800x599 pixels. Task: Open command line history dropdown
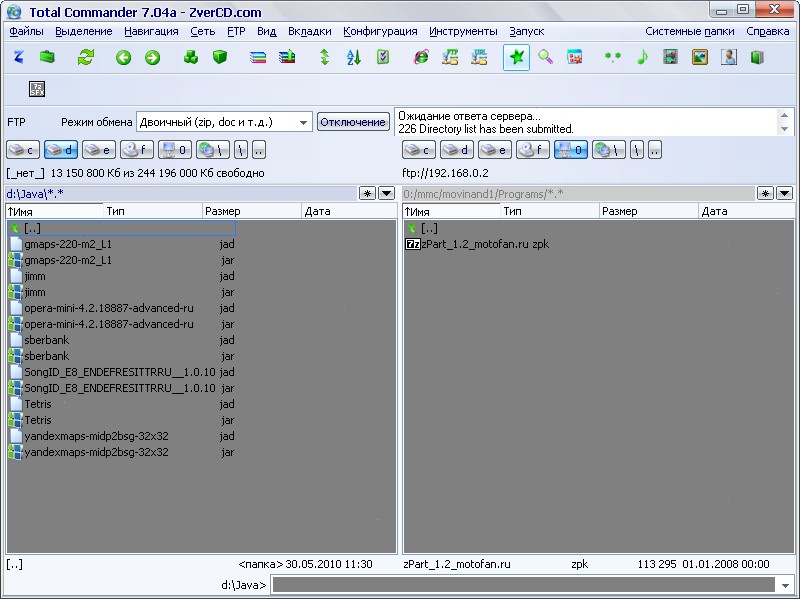(x=785, y=585)
